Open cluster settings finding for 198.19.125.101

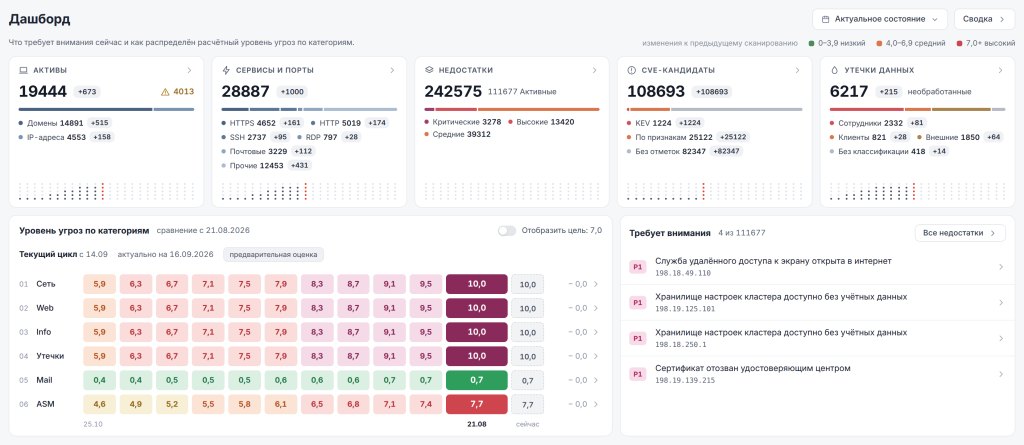point(817,303)
